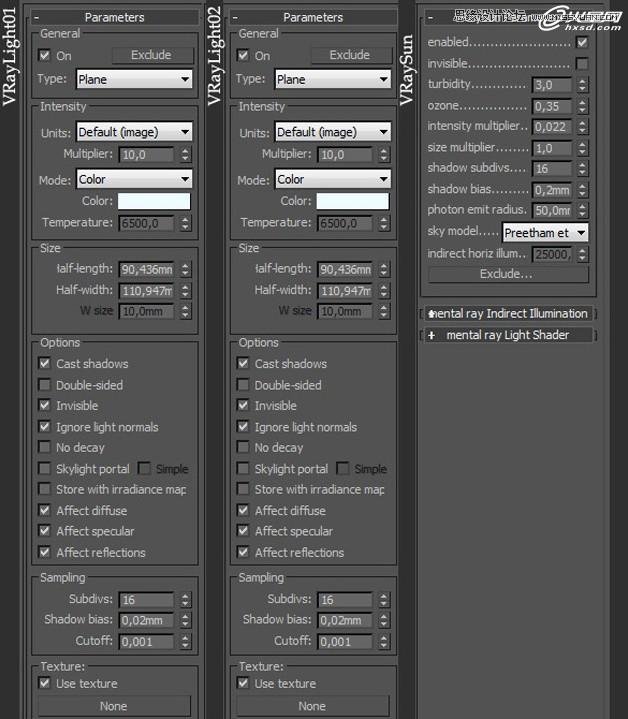The height and width of the screenshot is (719, 628).
Task: Click VRaySun ozone spinner arrows
Action: point(582,106)
